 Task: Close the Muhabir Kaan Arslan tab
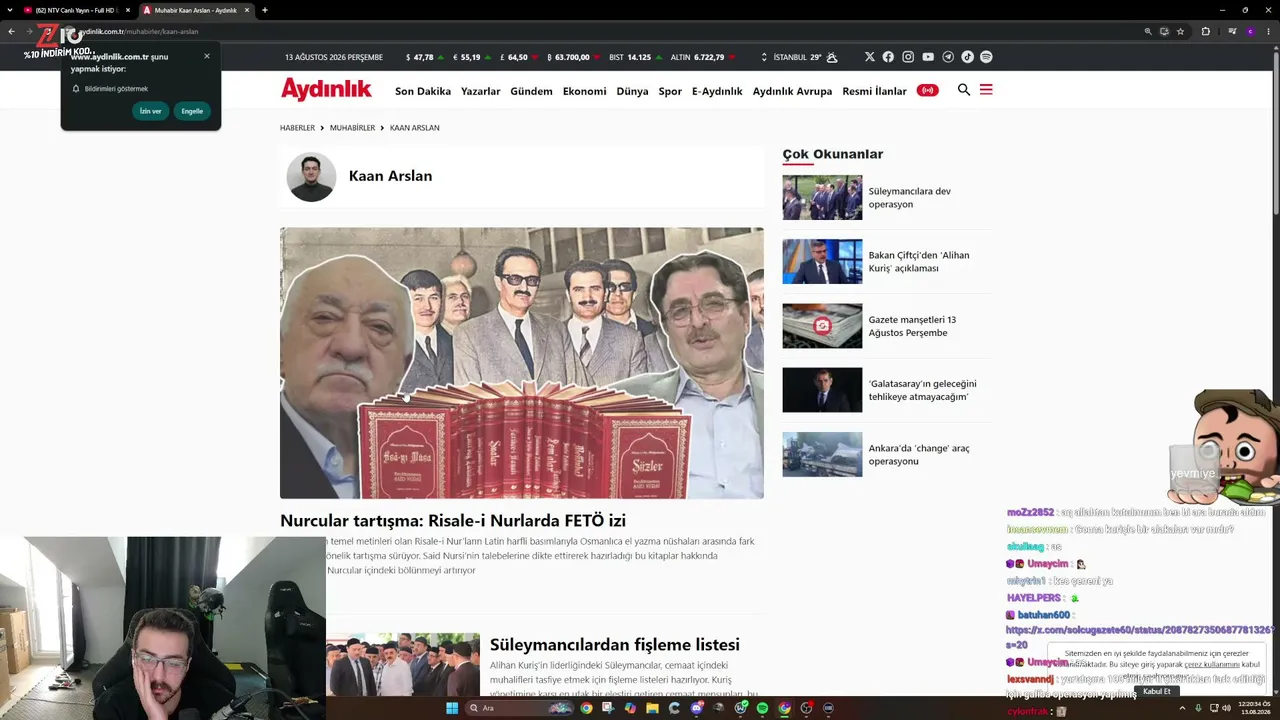coord(247,10)
